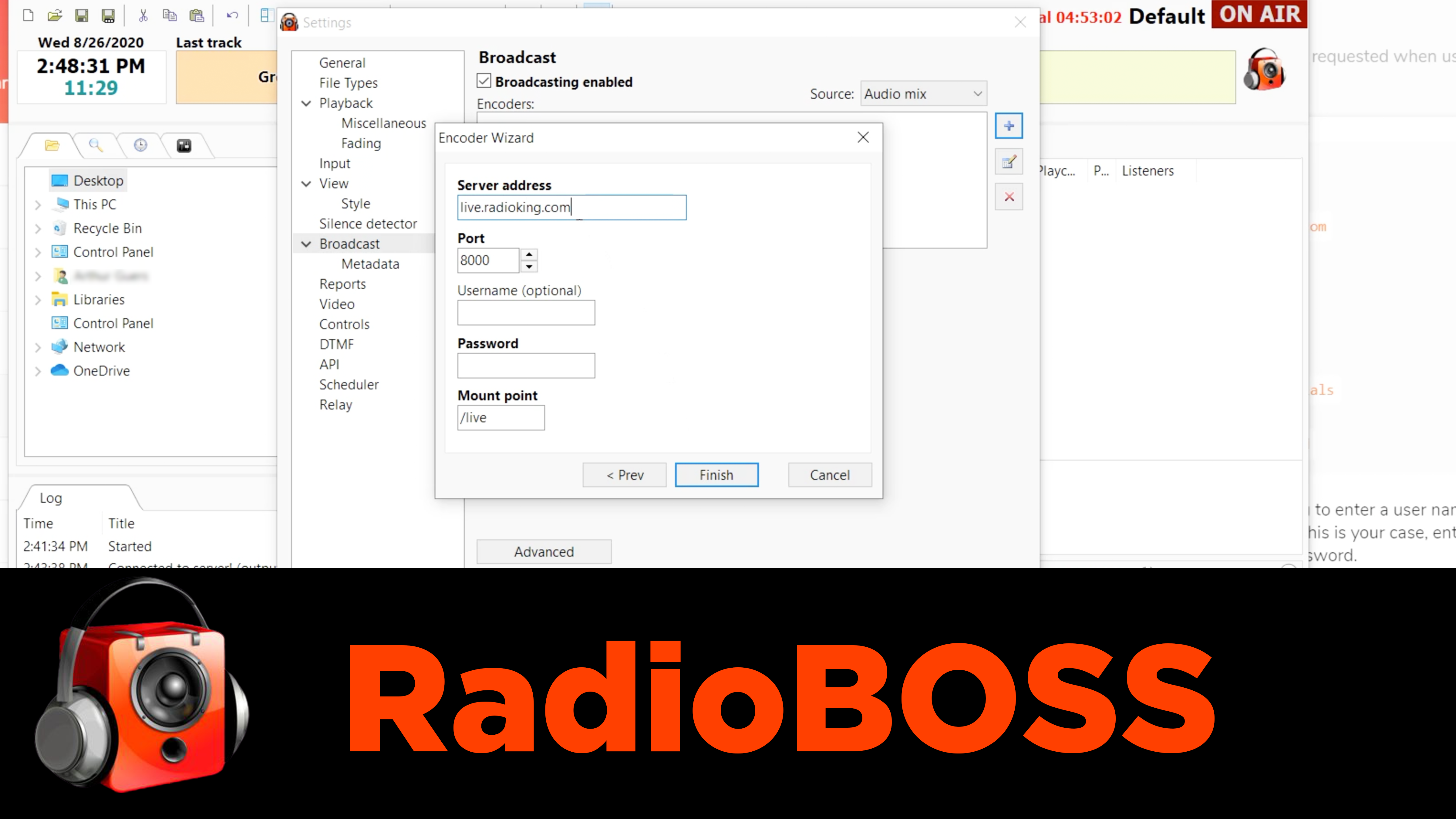The height and width of the screenshot is (819, 1456).
Task: Click the Listeners column header
Action: pos(1148,171)
